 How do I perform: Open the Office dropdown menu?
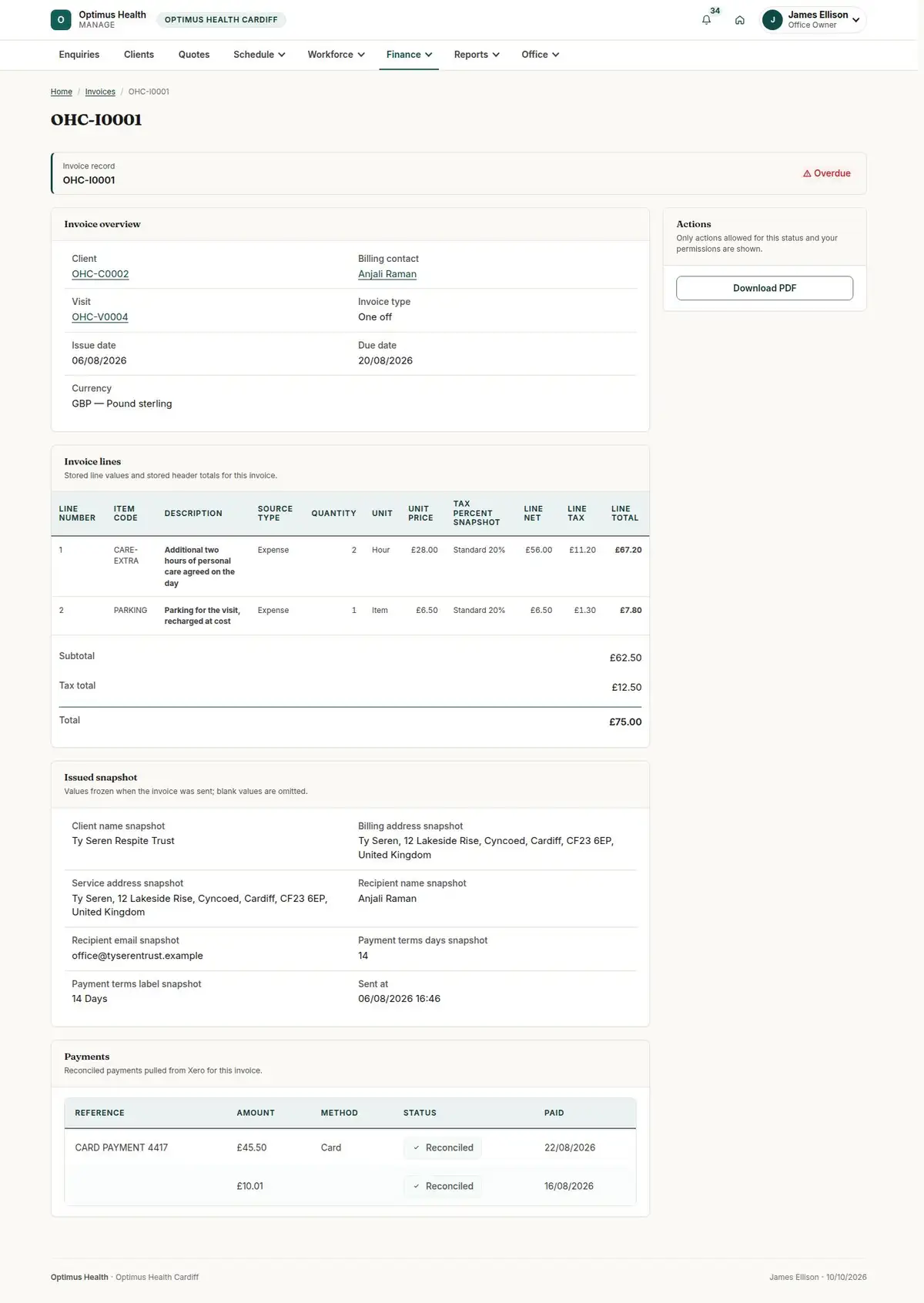[540, 55]
